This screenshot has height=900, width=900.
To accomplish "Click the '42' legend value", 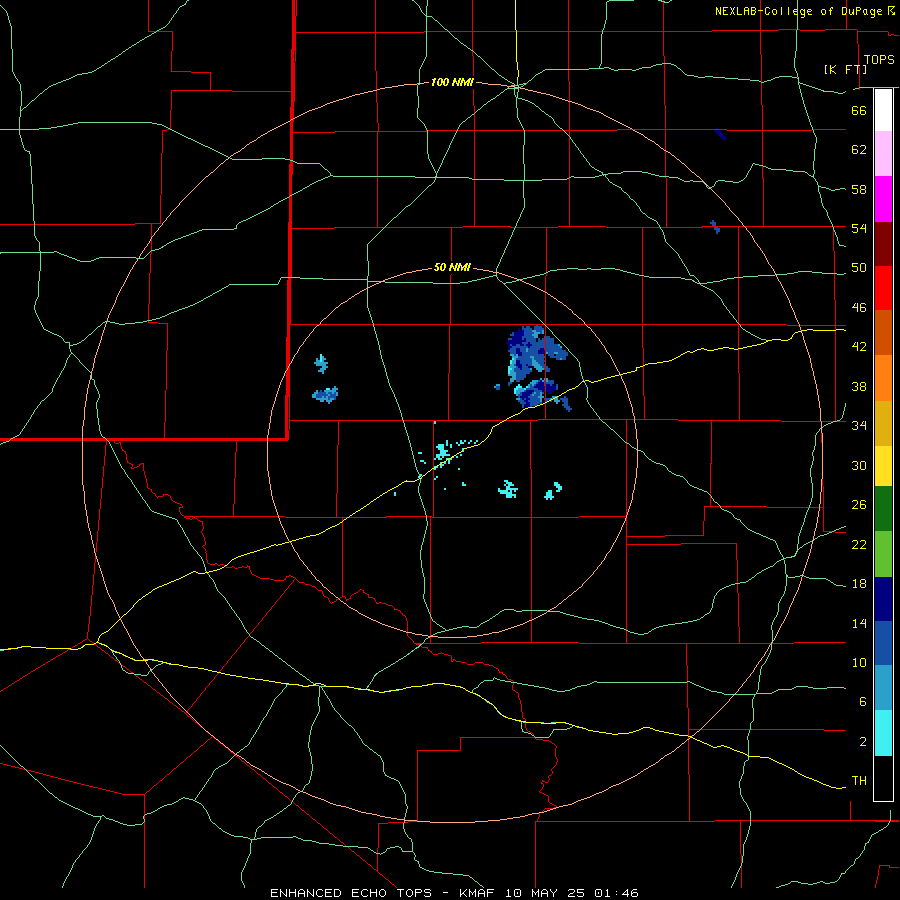I will (x=859, y=347).
